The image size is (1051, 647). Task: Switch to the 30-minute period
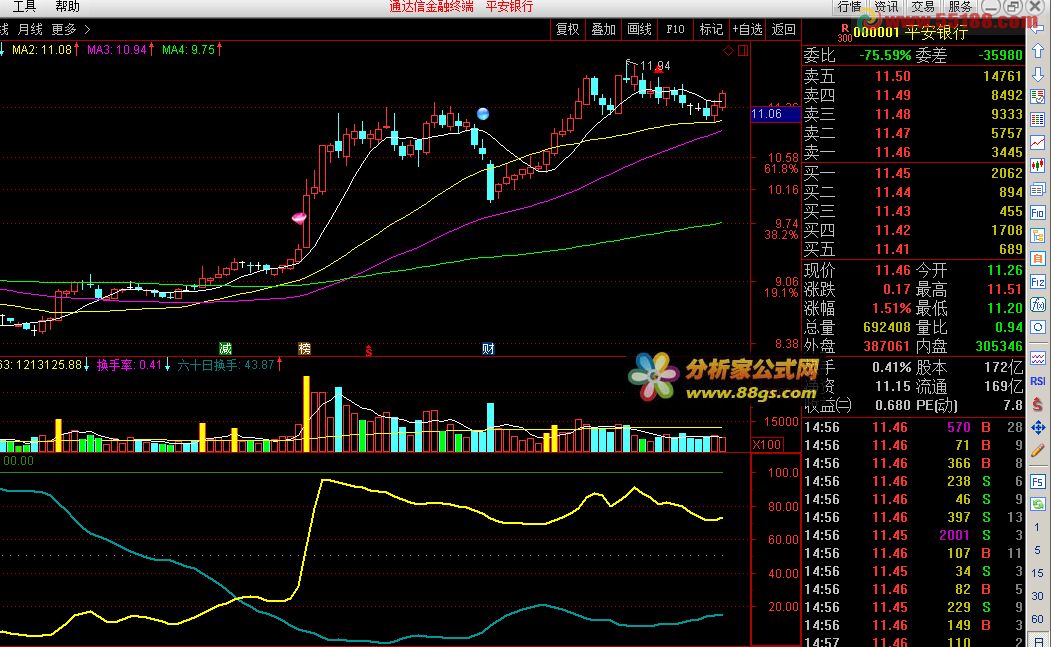1038,596
